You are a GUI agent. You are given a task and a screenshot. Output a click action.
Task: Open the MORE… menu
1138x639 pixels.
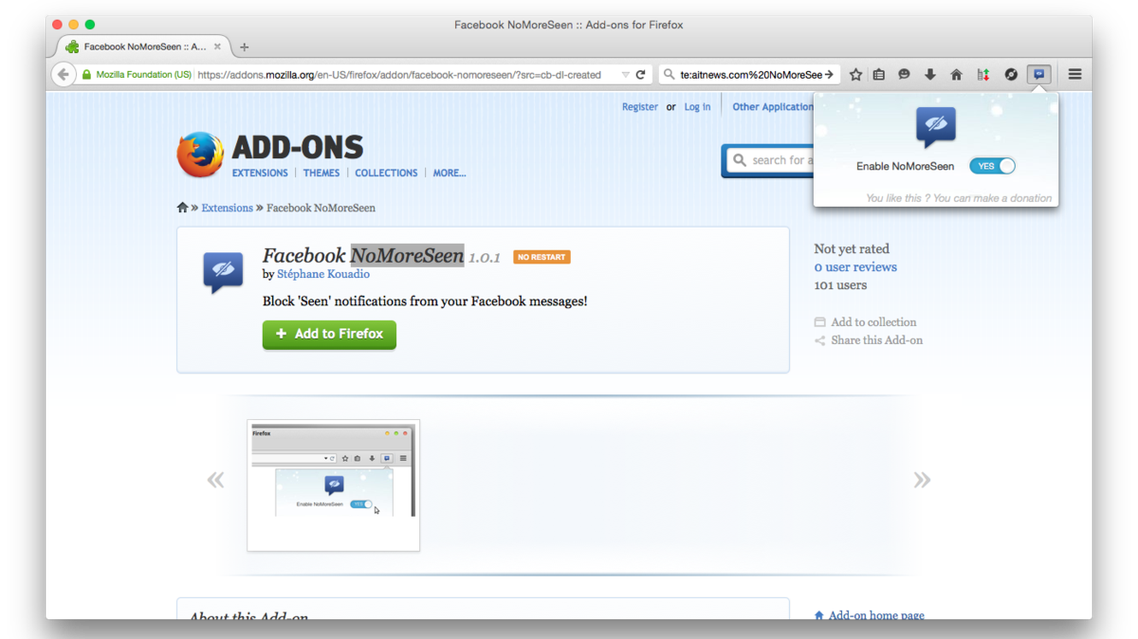click(x=449, y=173)
